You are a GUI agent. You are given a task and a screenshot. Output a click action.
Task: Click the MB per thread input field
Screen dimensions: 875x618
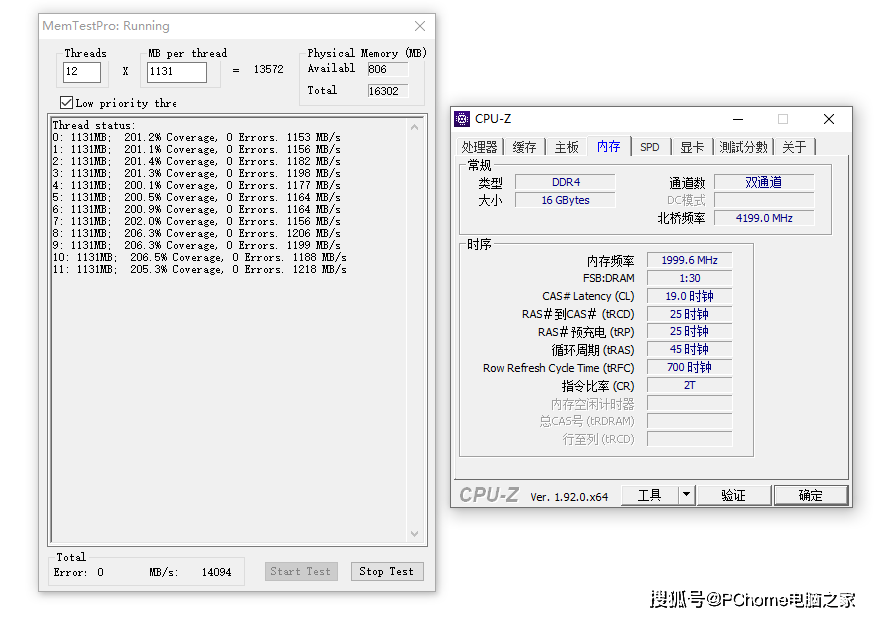point(177,72)
